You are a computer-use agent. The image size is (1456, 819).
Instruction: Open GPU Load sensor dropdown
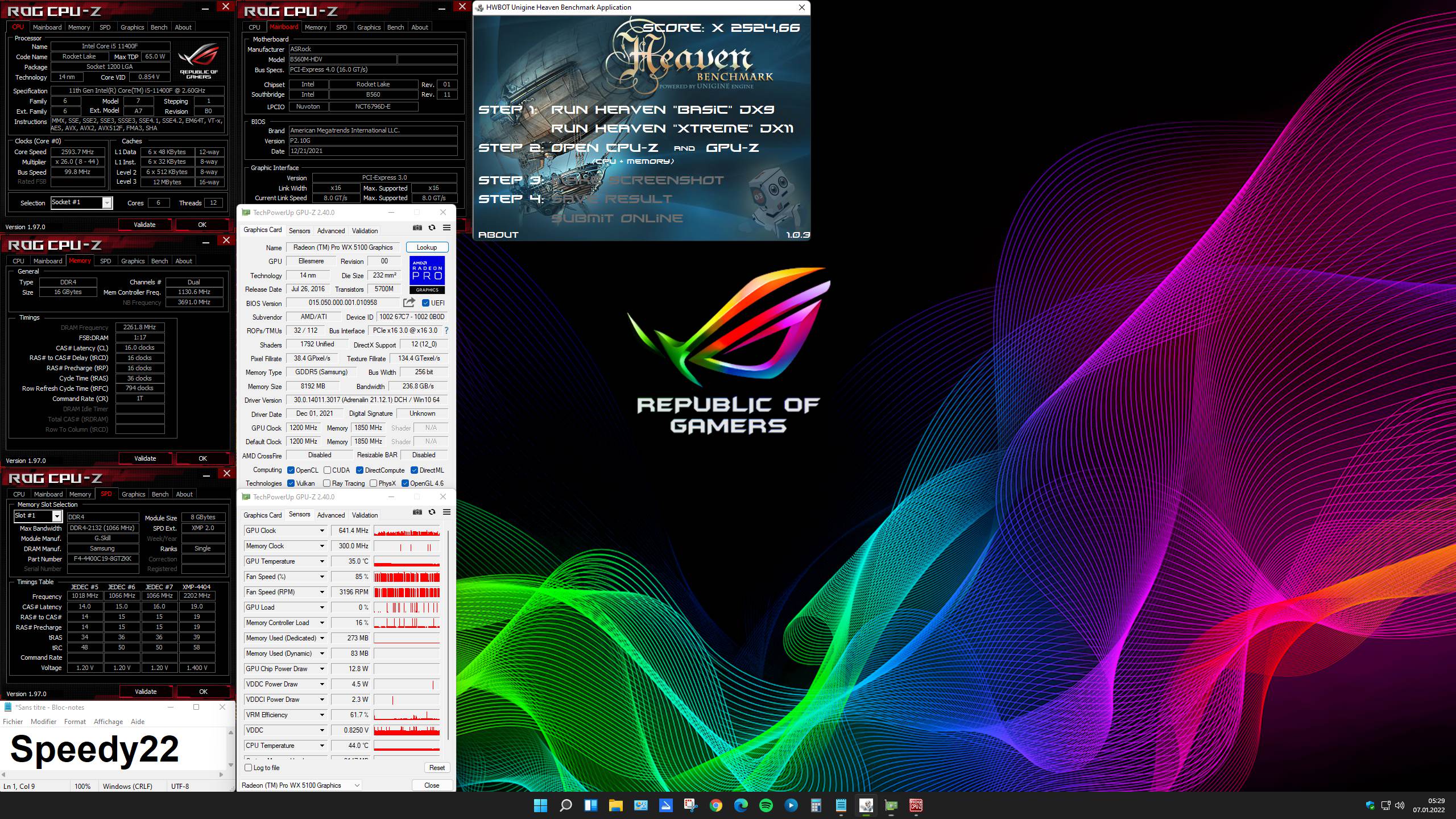click(x=322, y=607)
